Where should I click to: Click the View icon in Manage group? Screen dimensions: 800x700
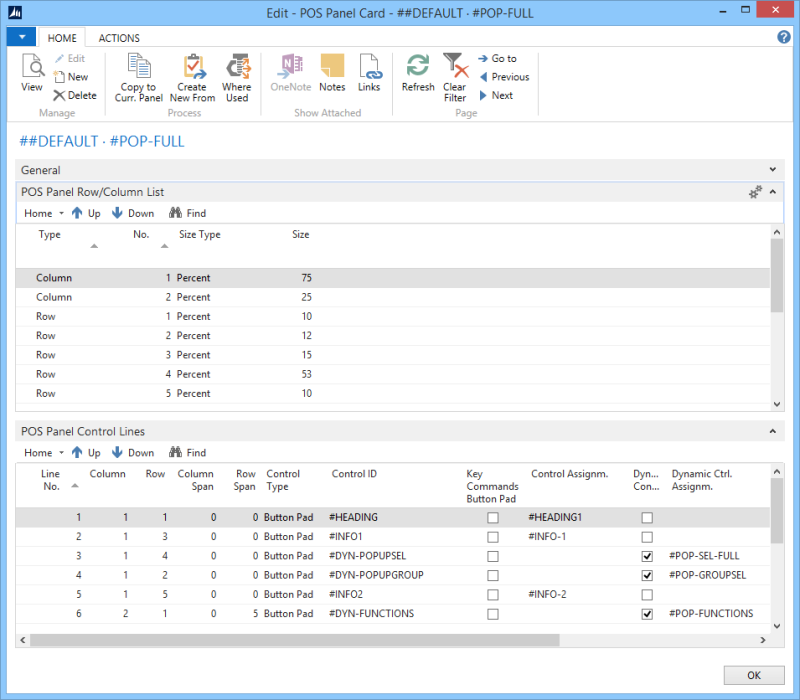click(32, 67)
